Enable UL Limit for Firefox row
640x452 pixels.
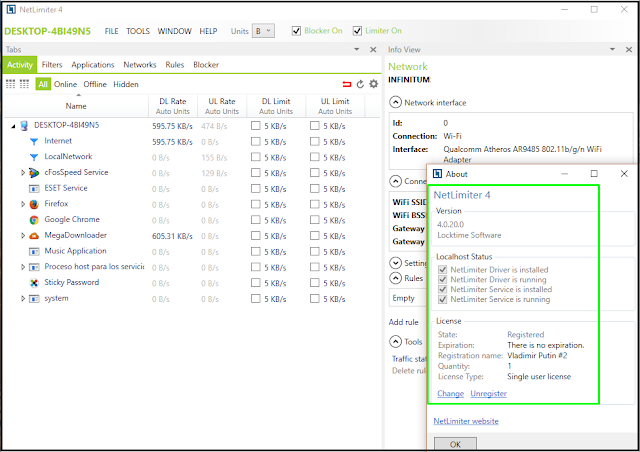pyautogui.click(x=314, y=204)
